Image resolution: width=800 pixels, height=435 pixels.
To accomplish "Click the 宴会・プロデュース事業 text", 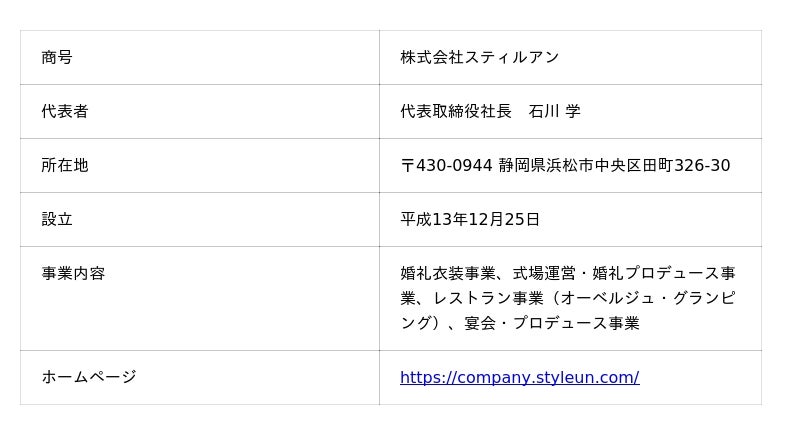I will click(x=552, y=323).
